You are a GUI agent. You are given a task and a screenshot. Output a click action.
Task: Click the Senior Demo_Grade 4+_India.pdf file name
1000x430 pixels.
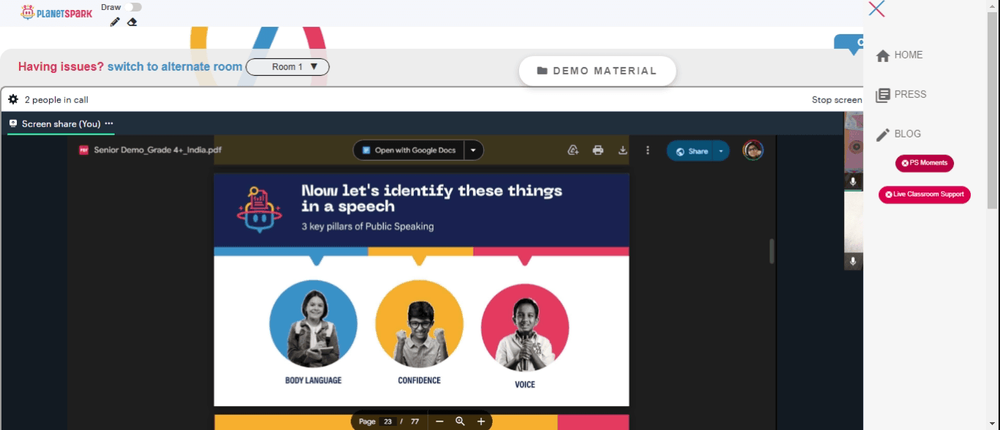click(158, 151)
